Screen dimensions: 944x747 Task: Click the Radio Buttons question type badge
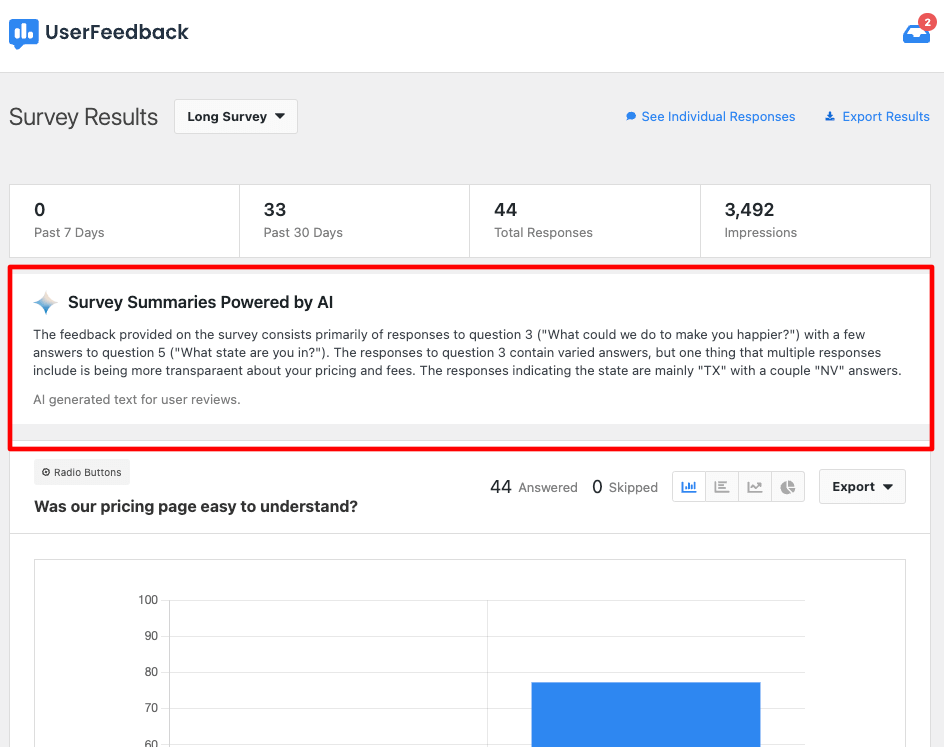pos(82,472)
